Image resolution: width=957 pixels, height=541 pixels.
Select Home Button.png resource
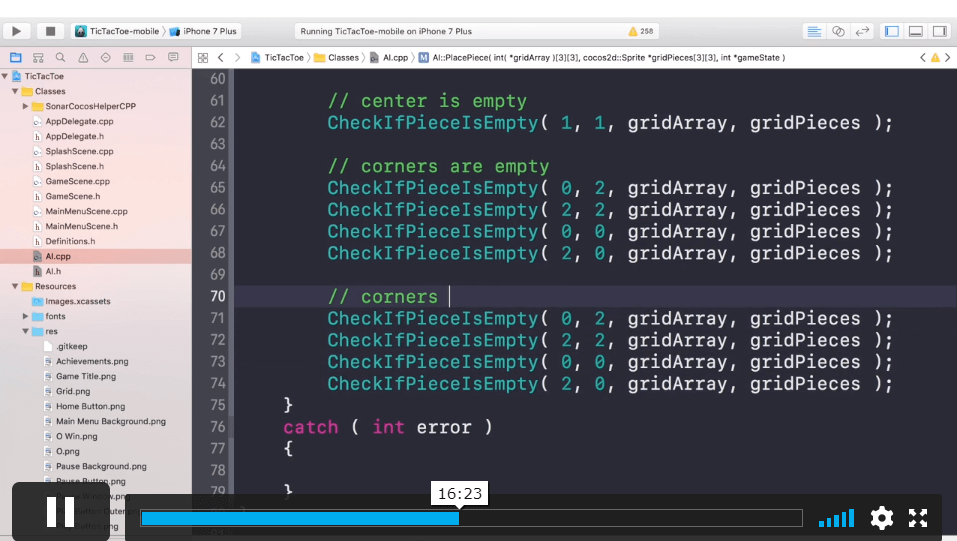click(90, 406)
